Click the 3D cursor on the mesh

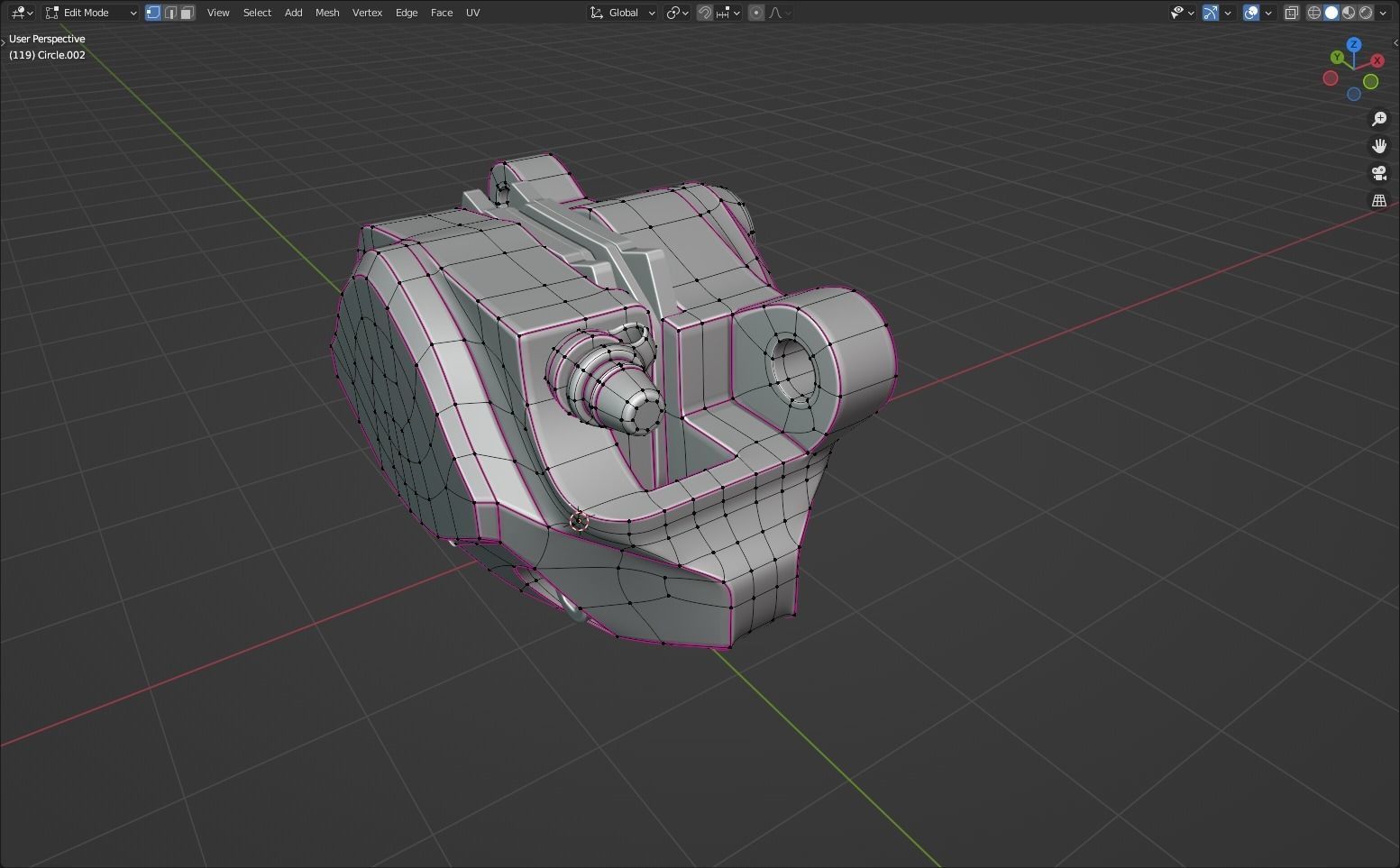tap(579, 520)
